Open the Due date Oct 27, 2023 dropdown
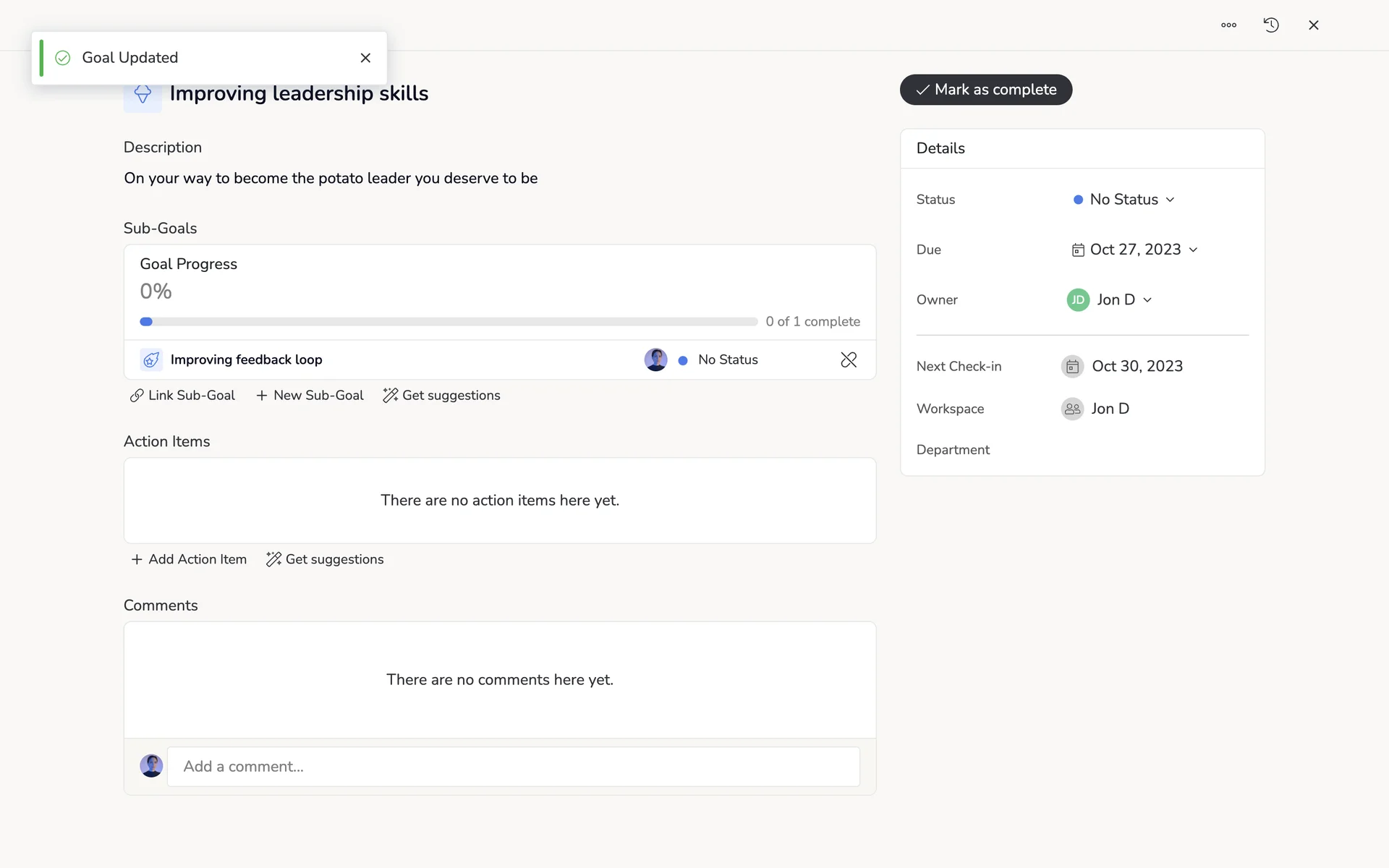The width and height of the screenshot is (1389, 868). pos(1134,250)
